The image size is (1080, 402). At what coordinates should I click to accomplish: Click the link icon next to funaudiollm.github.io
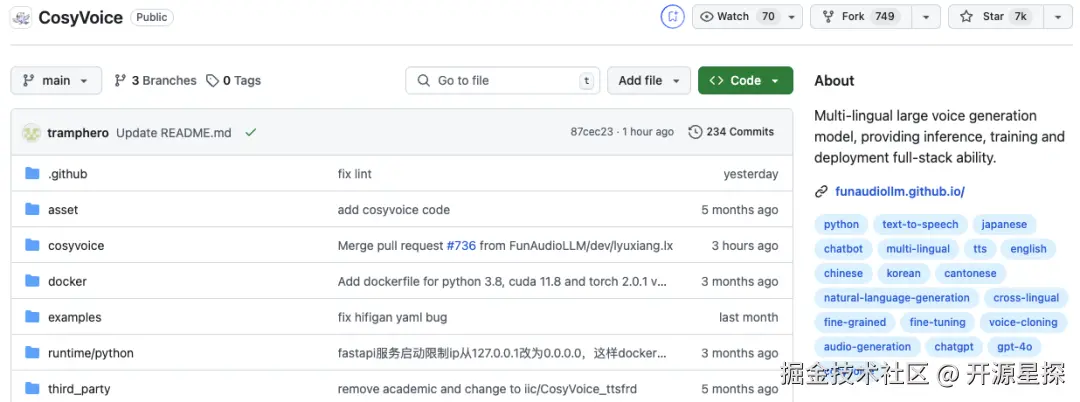tap(821, 192)
